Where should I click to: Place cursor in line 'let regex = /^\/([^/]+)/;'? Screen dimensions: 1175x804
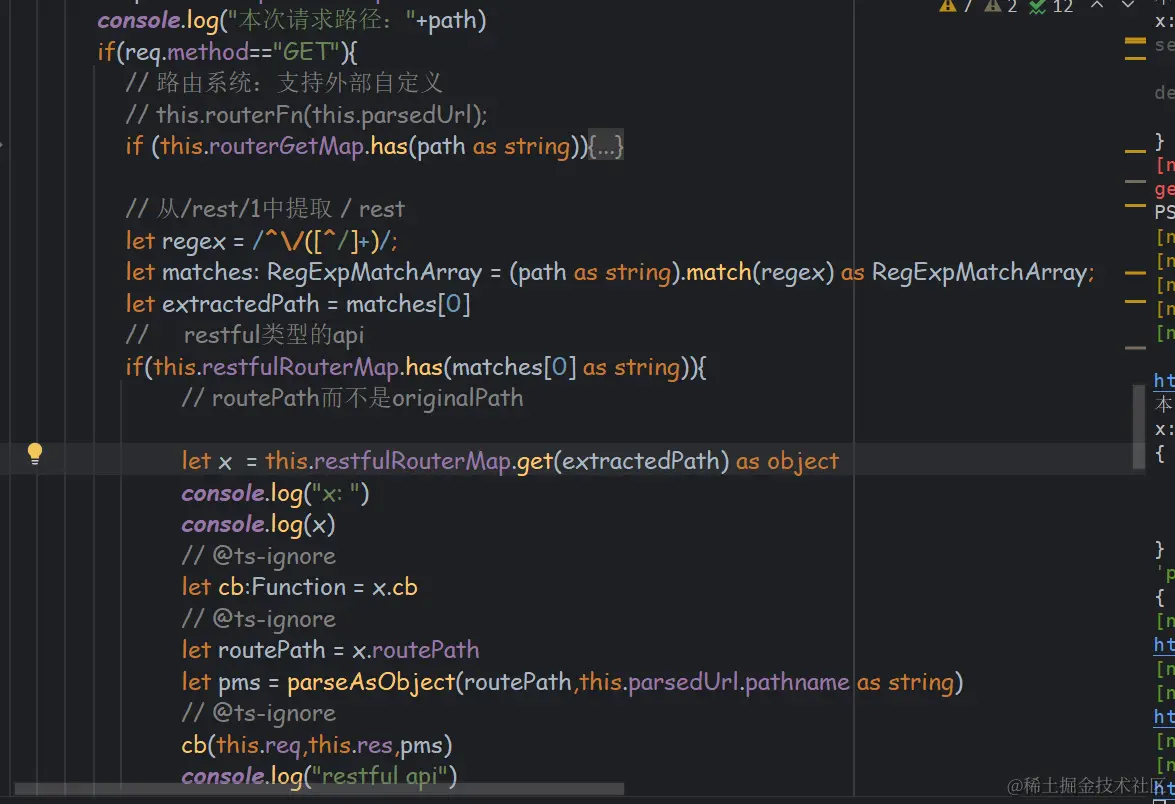point(262,241)
